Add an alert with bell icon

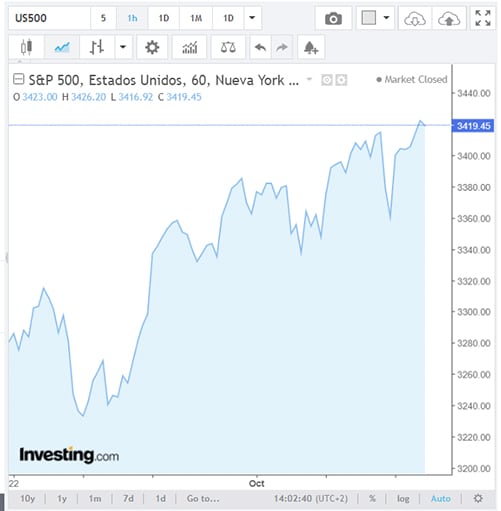tap(311, 47)
